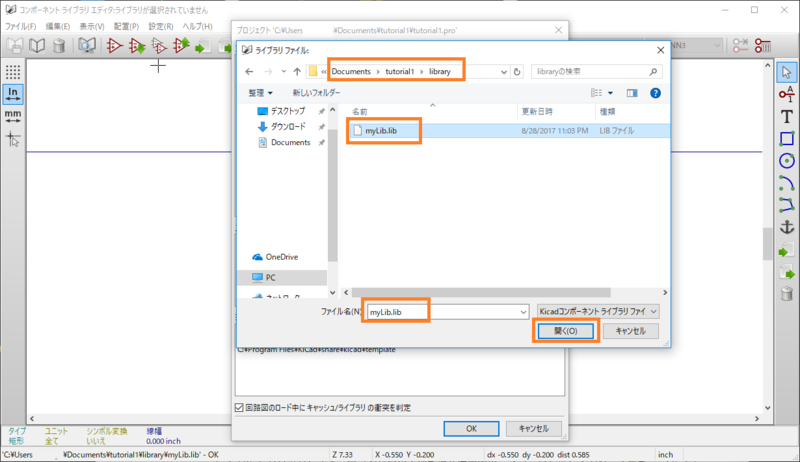This screenshot has width=800, height=462.
Task: Open the ファイル(F) menu
Action: click(x=20, y=26)
